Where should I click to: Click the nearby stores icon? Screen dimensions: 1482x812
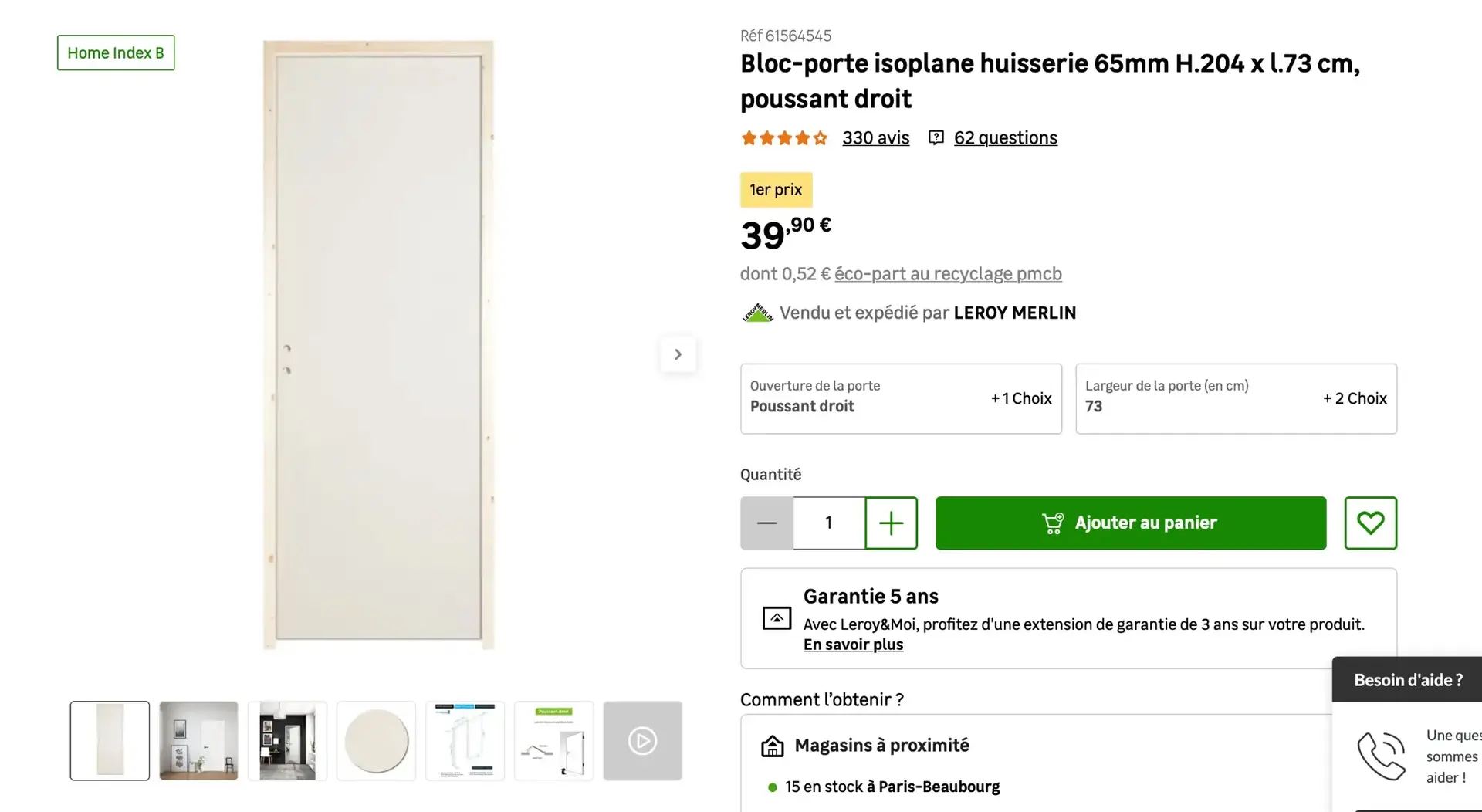772,746
